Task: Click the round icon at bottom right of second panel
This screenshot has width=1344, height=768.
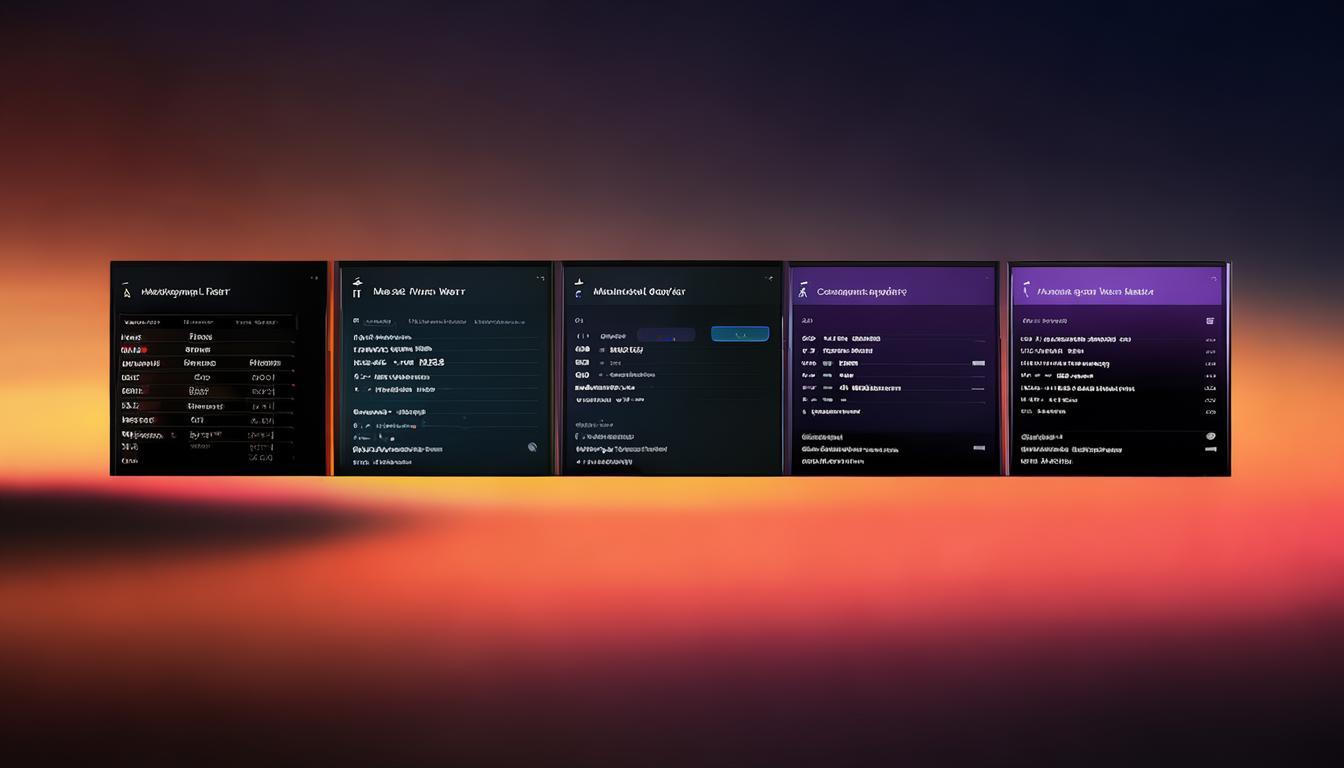Action: [x=532, y=447]
